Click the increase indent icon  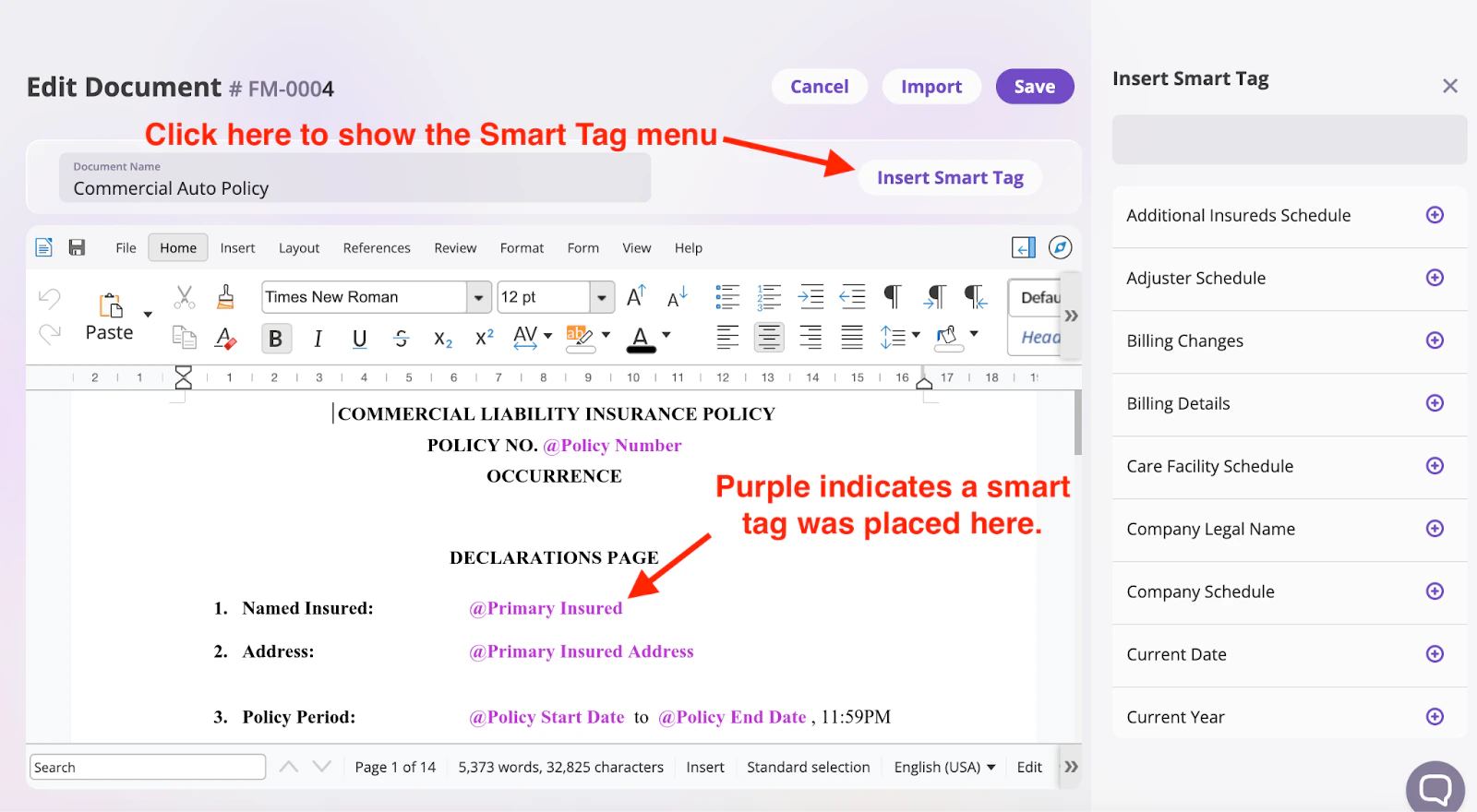[x=811, y=296]
